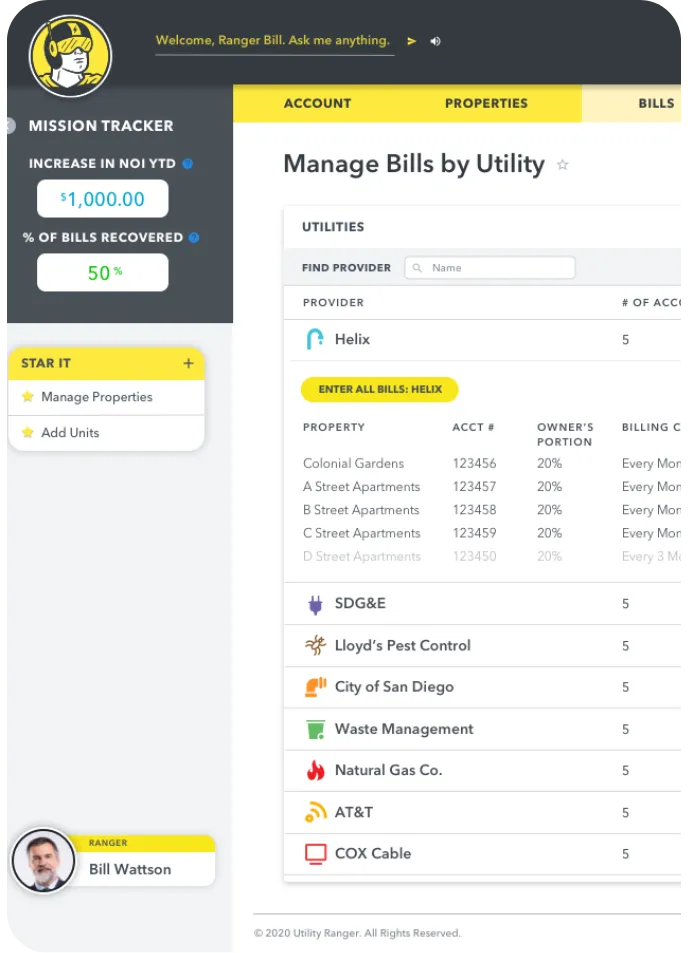Screen dimensions: 688x953
Task: Click account number 123459
Action: 474,533
